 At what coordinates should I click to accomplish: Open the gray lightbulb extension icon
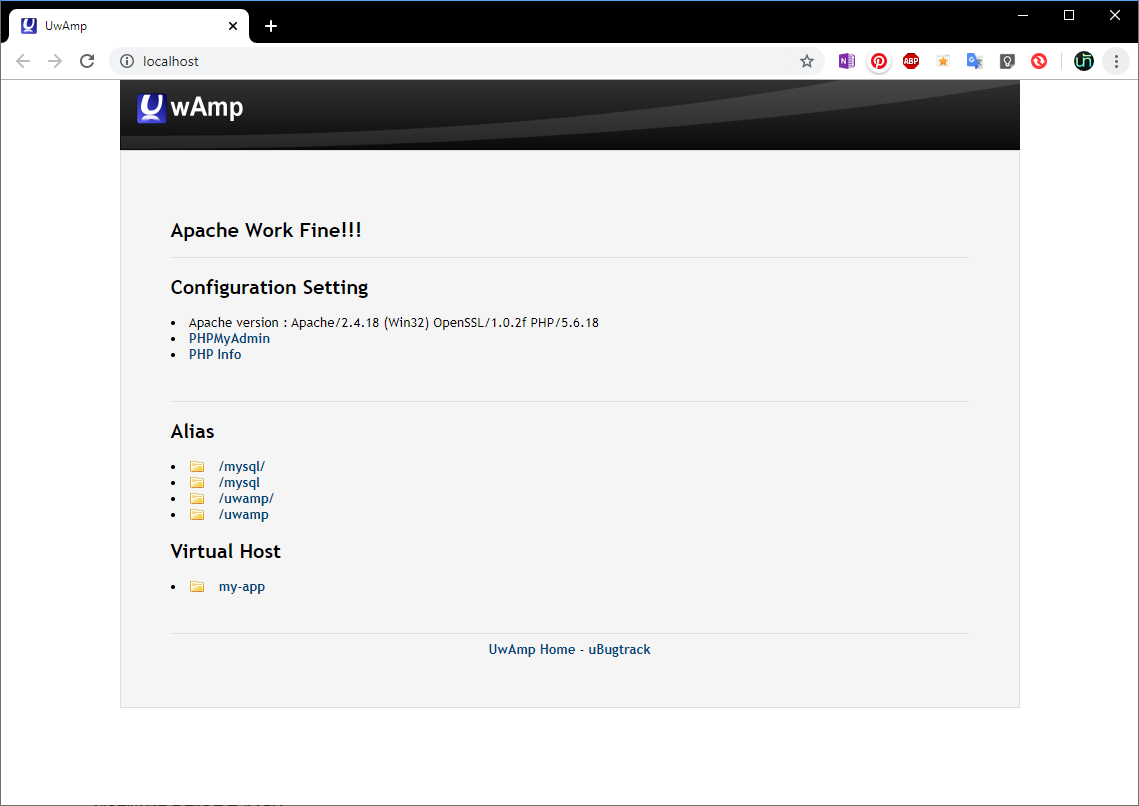pos(1007,61)
